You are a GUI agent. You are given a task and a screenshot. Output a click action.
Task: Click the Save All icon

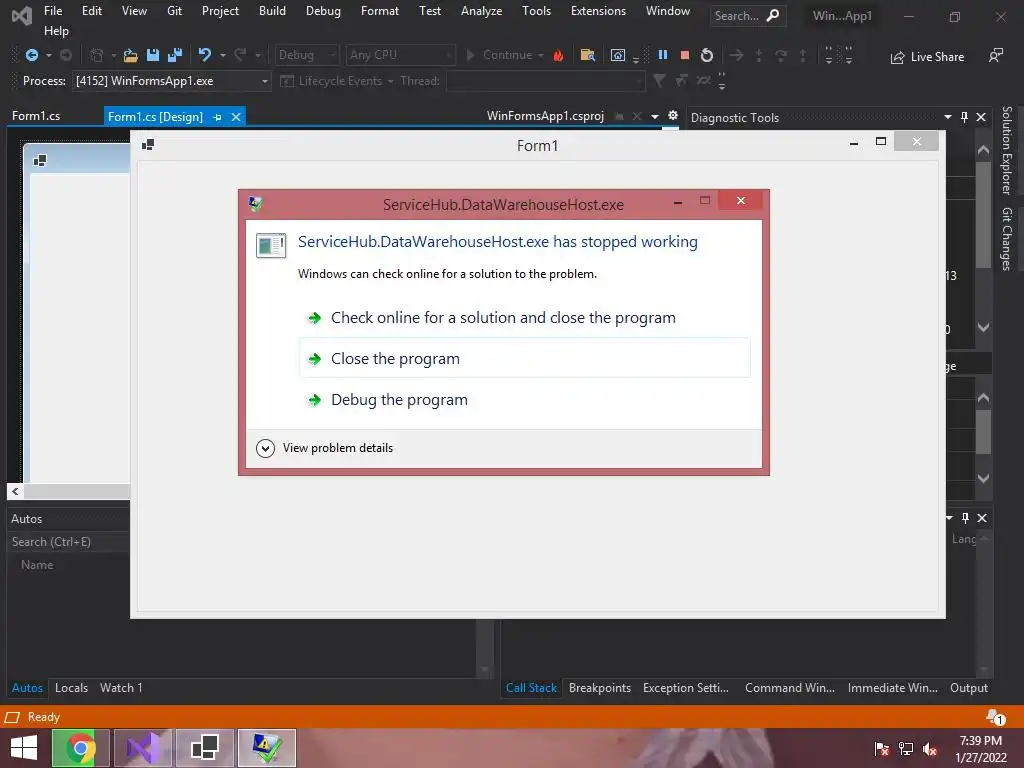tap(174, 56)
